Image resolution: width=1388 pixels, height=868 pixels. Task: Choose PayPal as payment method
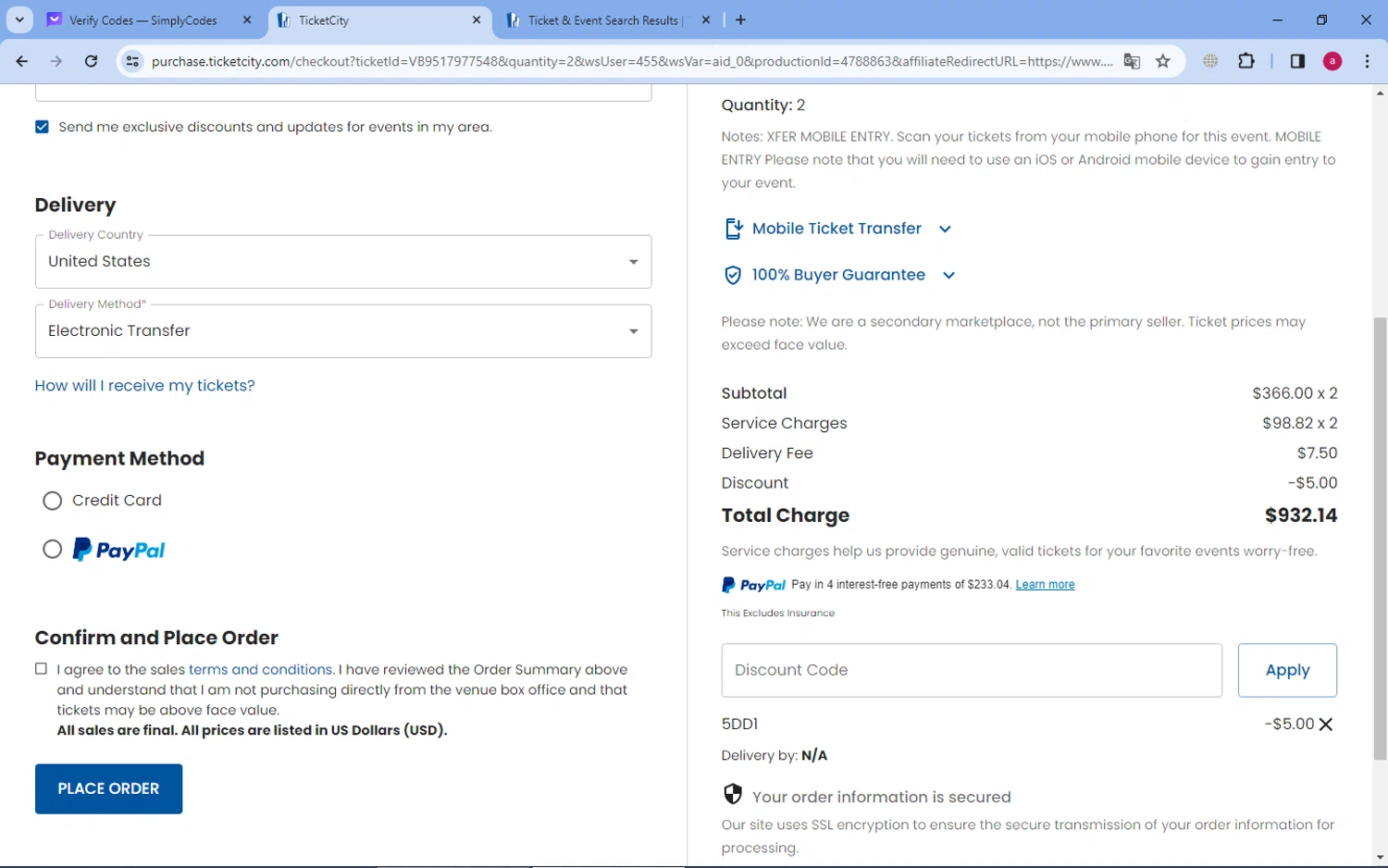(53, 550)
